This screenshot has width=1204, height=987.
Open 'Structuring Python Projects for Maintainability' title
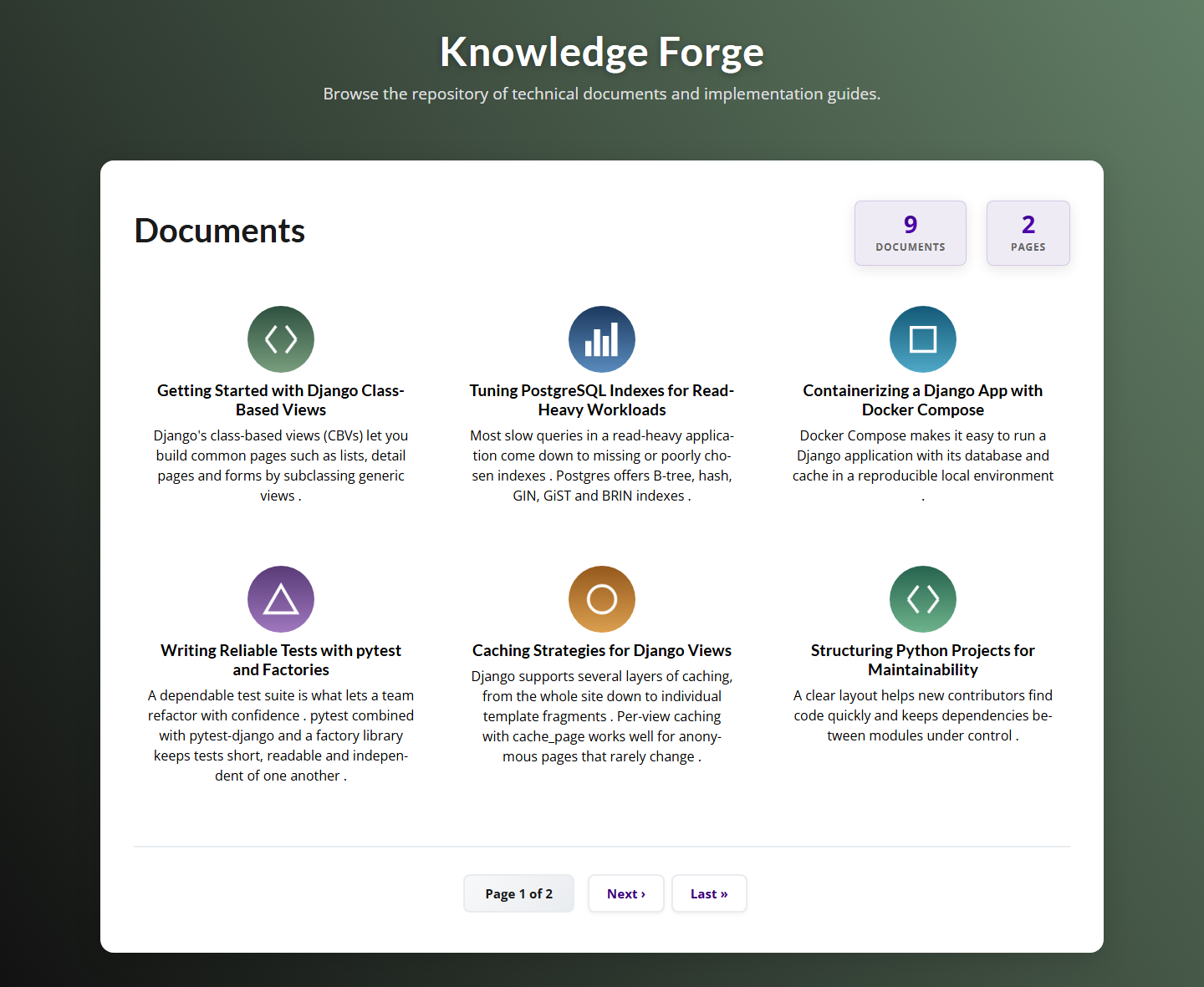point(923,660)
